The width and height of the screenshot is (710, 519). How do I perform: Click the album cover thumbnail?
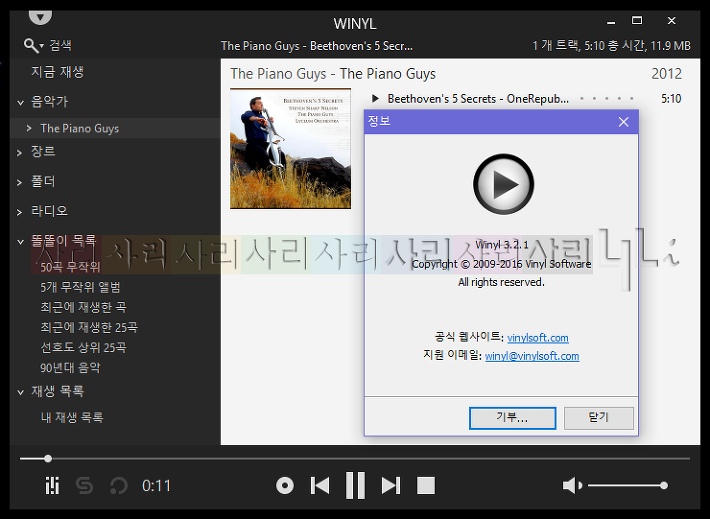[290, 148]
